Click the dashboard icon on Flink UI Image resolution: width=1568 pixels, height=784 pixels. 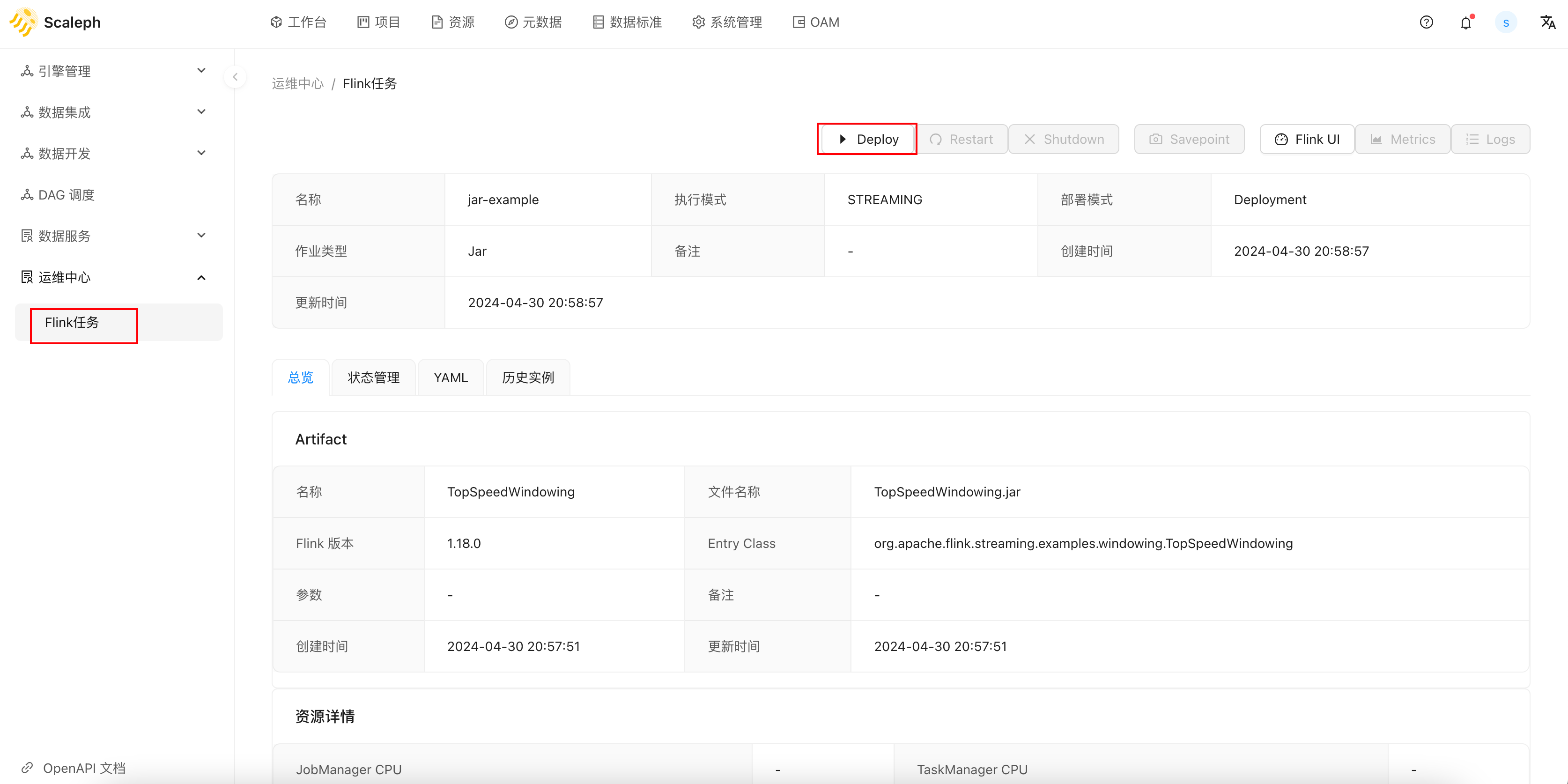[x=1281, y=140]
